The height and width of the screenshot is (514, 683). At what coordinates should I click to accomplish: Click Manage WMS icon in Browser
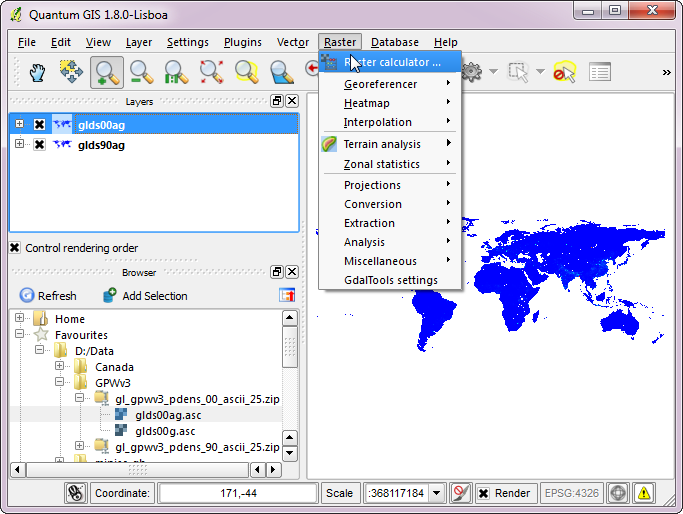pyautogui.click(x=287, y=295)
